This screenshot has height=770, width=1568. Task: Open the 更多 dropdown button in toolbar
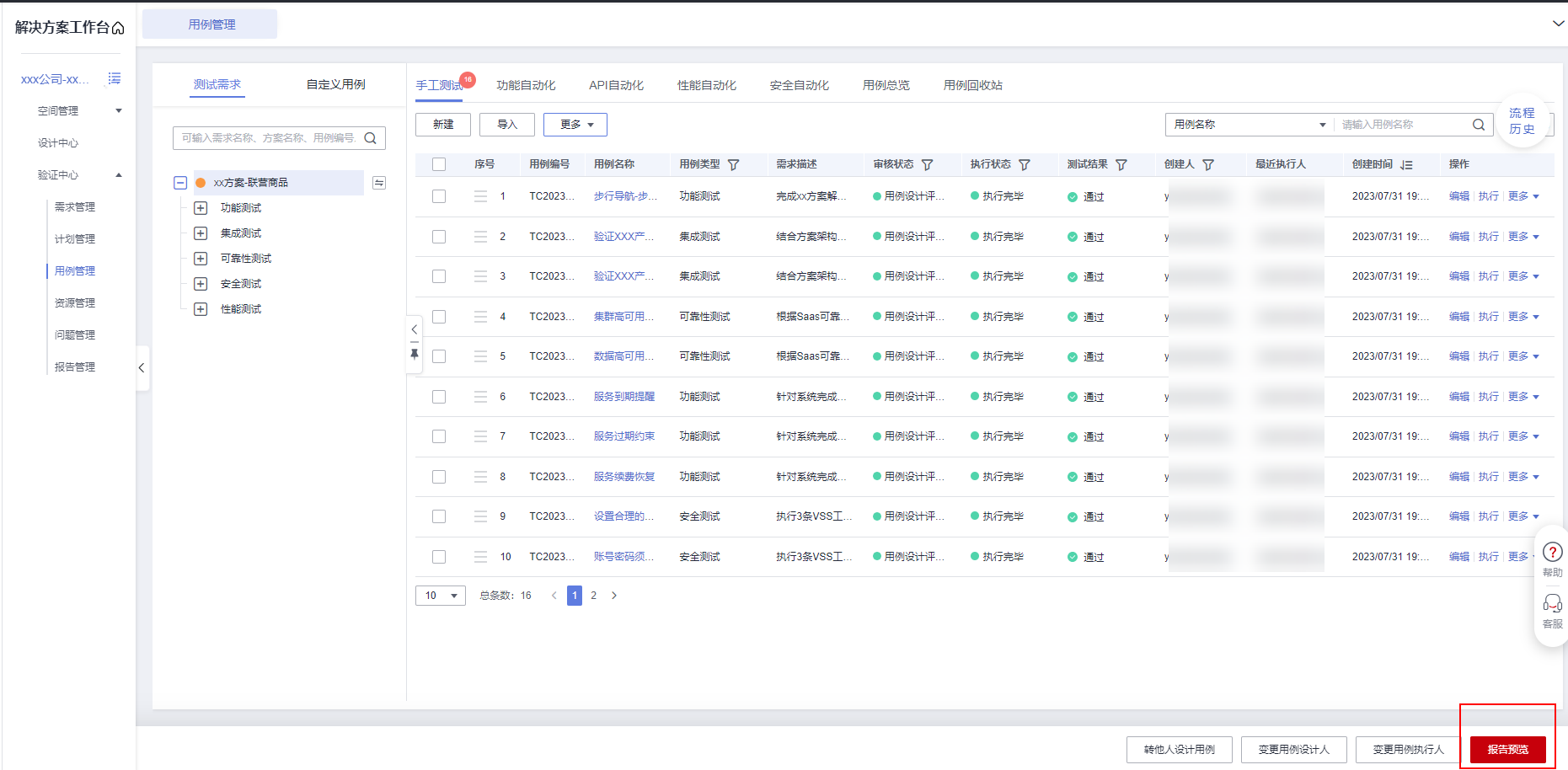[575, 125]
